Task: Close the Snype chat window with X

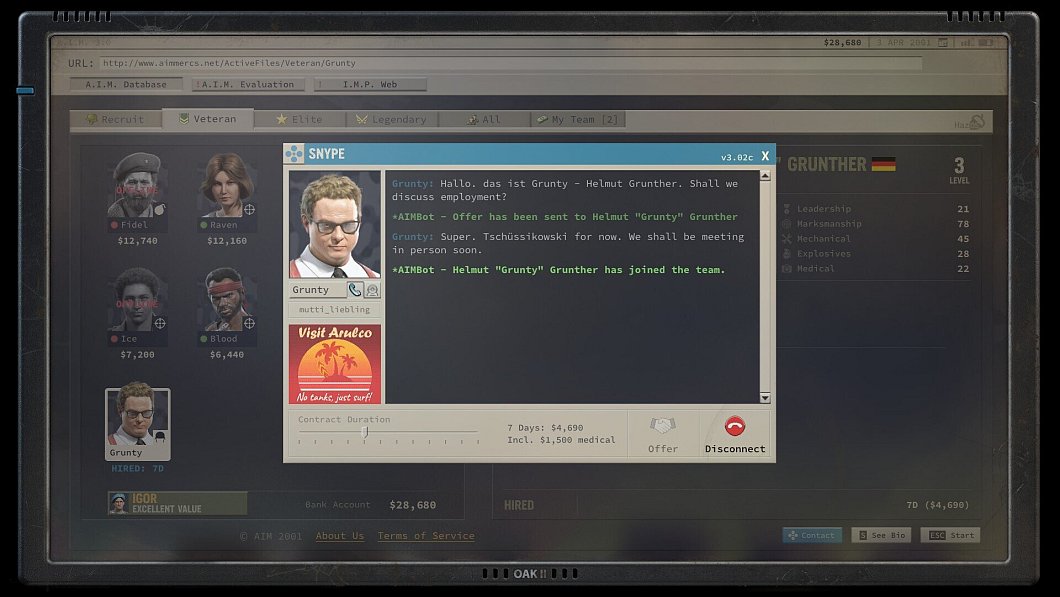Action: [765, 156]
